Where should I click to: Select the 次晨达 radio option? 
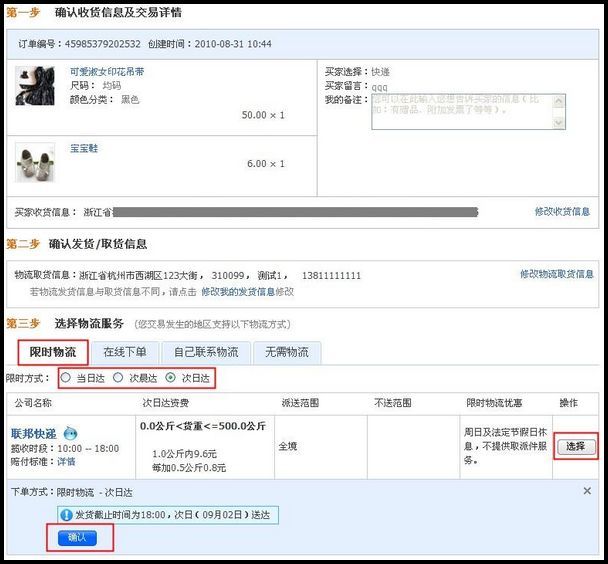(x=118, y=377)
